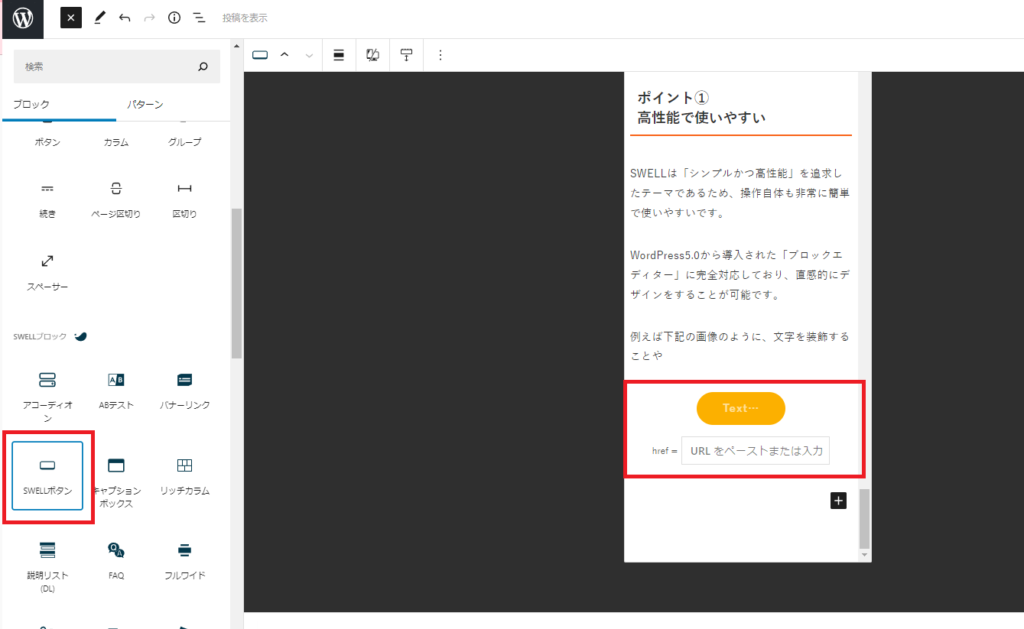The width and height of the screenshot is (1024, 629).
Task: Move the block down
Action: point(309,56)
